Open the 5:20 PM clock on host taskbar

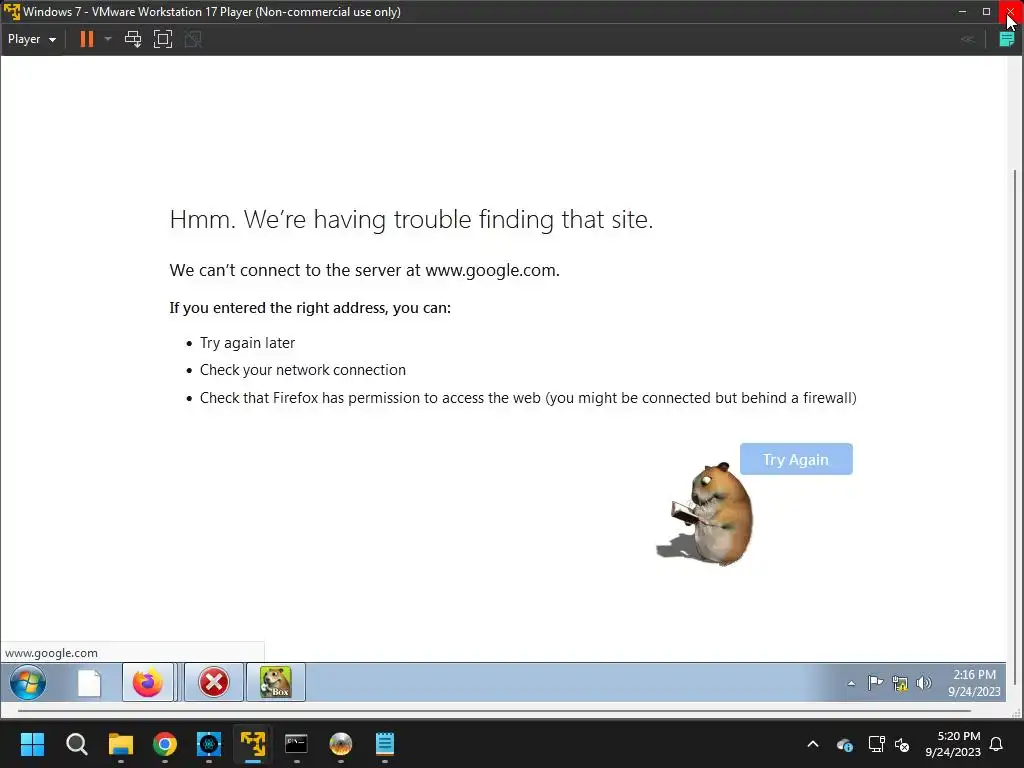[953, 744]
